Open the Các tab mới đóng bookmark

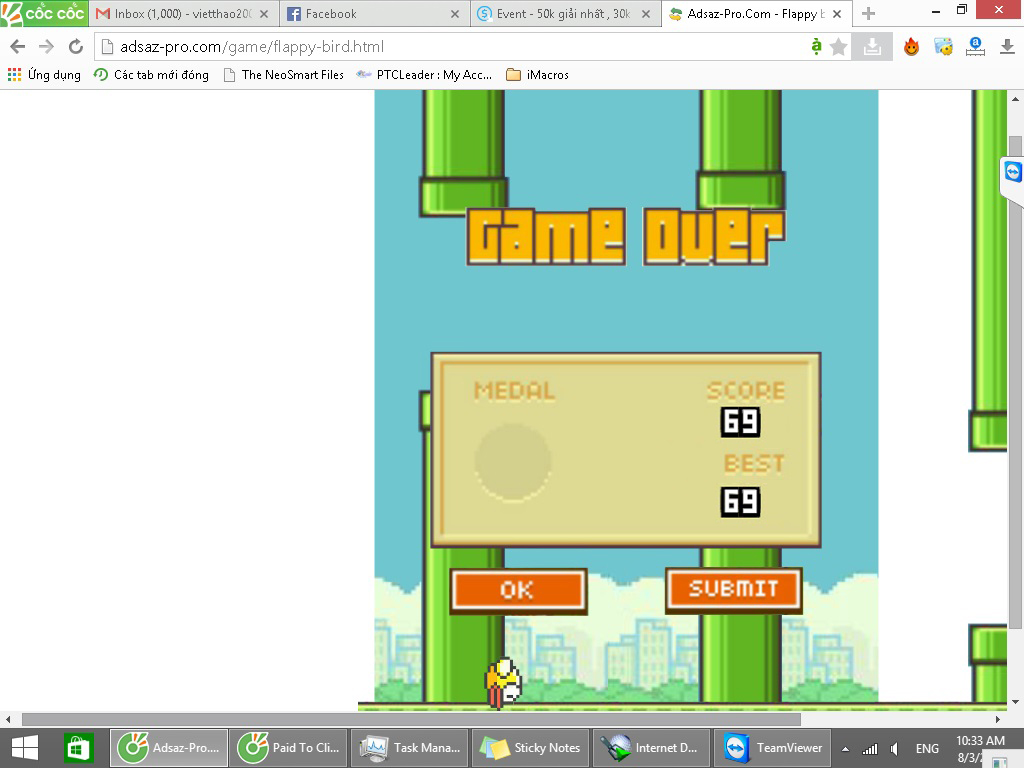point(151,74)
